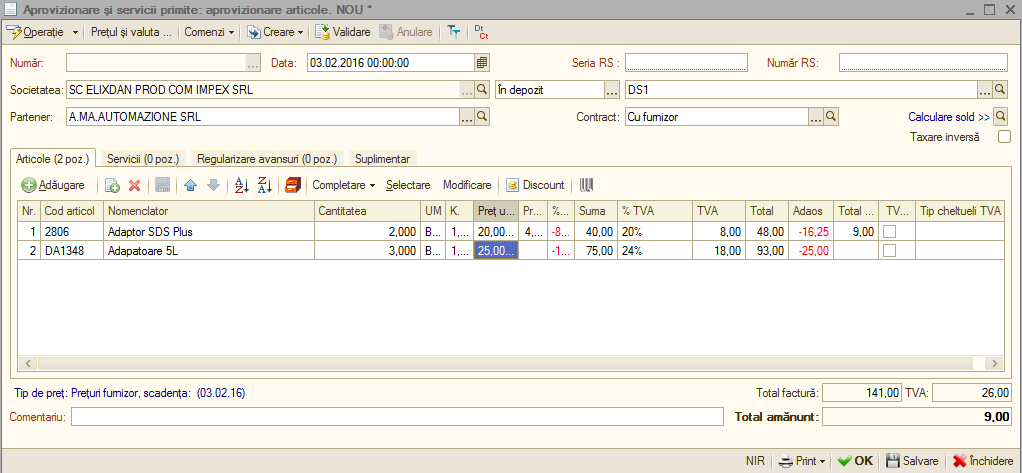Expand the Comenzi dropdown menu
The image size is (1022, 473).
pos(209,31)
